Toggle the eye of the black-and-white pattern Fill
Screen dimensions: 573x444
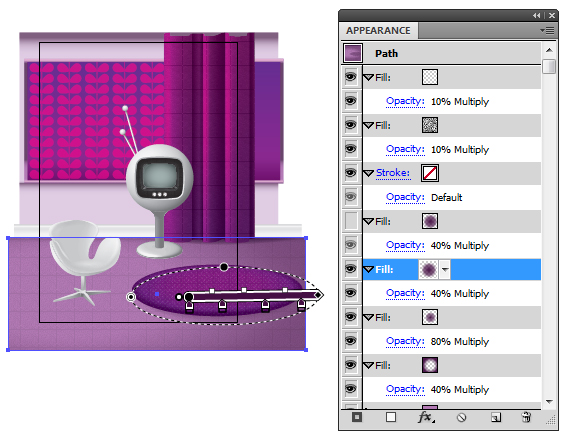351,125
